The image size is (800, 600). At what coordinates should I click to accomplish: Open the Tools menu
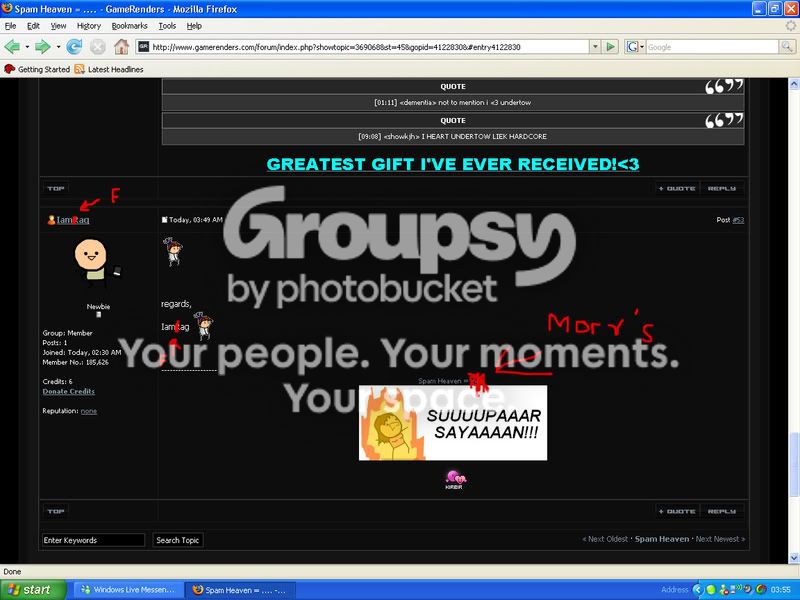click(x=167, y=26)
